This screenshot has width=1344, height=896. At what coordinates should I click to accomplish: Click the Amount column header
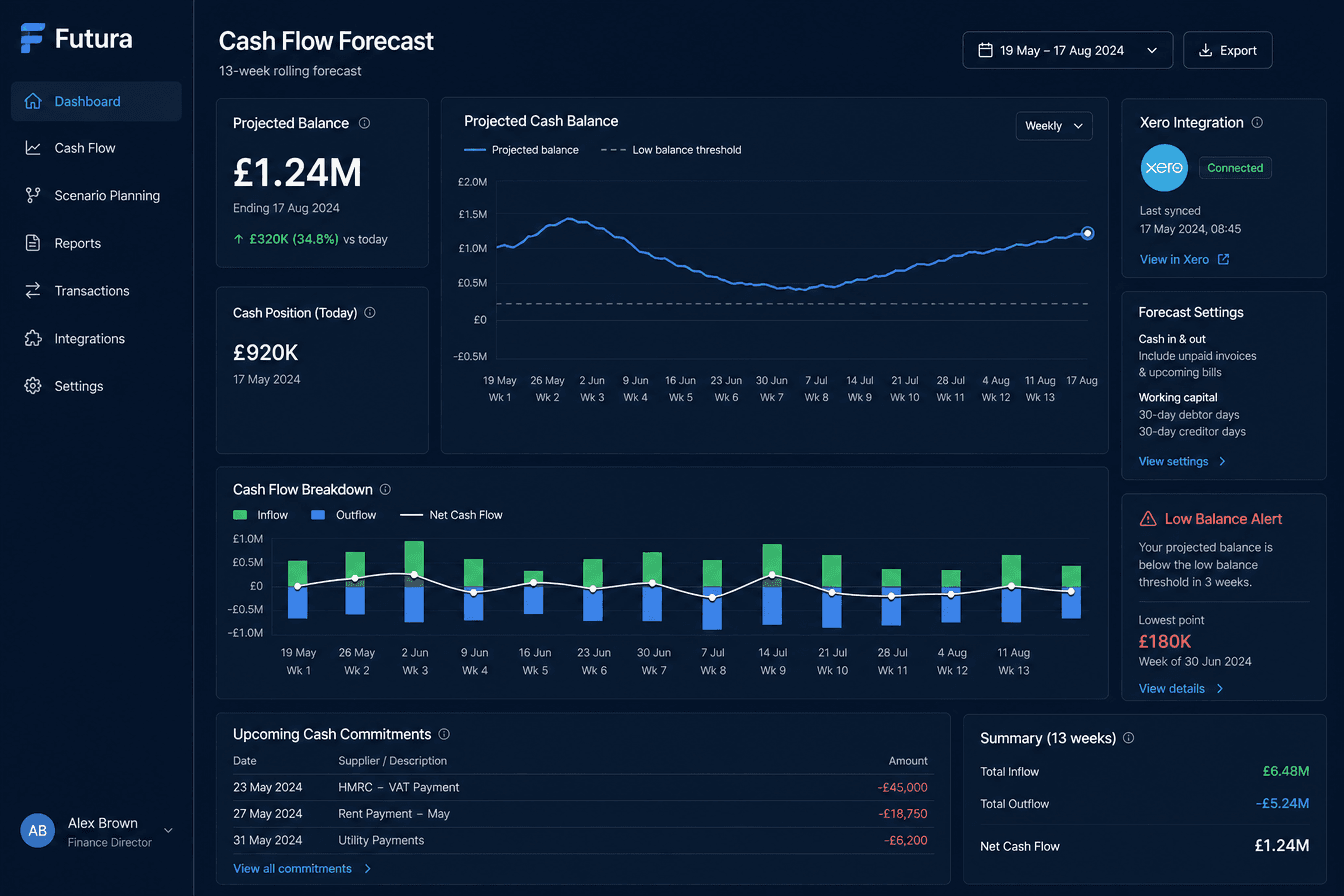(x=907, y=761)
